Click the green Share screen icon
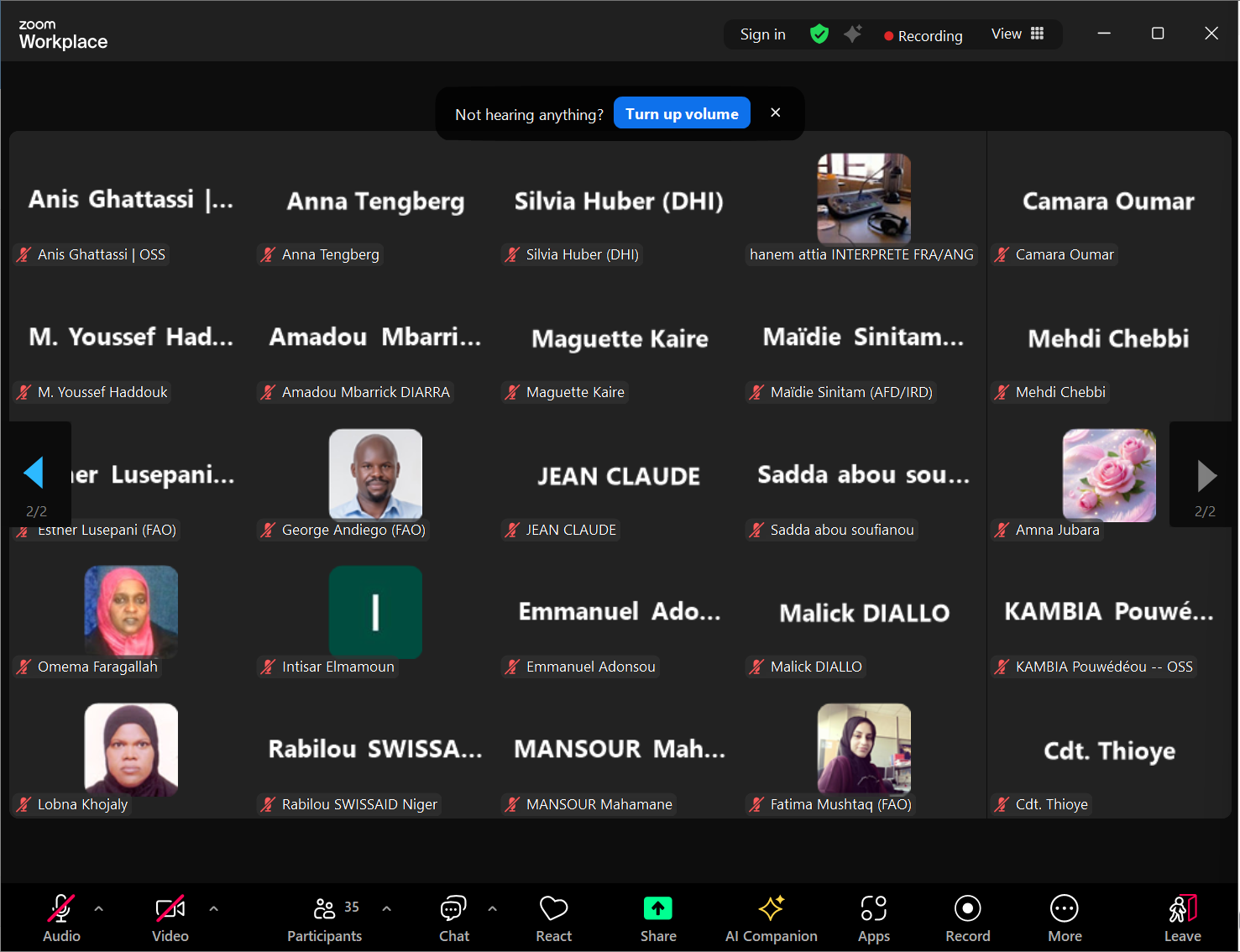The height and width of the screenshot is (952, 1240). click(658, 909)
